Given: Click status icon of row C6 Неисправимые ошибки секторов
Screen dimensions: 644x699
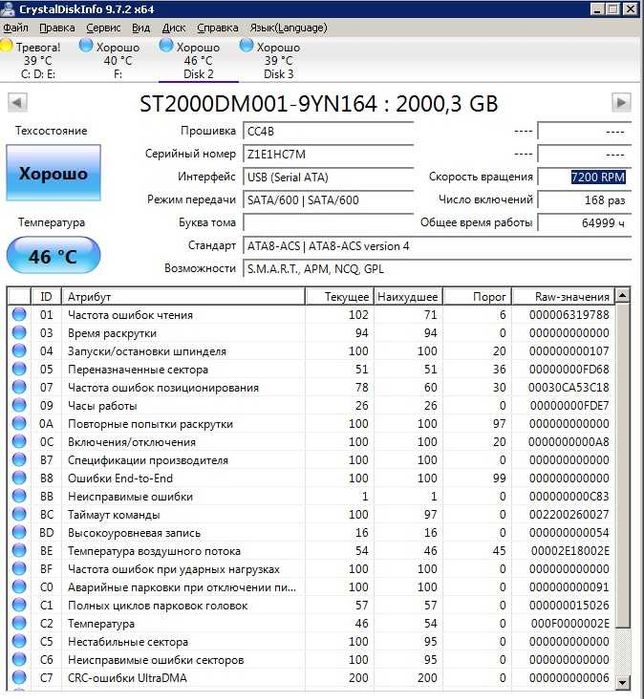Looking at the screenshot, I should (19, 659).
